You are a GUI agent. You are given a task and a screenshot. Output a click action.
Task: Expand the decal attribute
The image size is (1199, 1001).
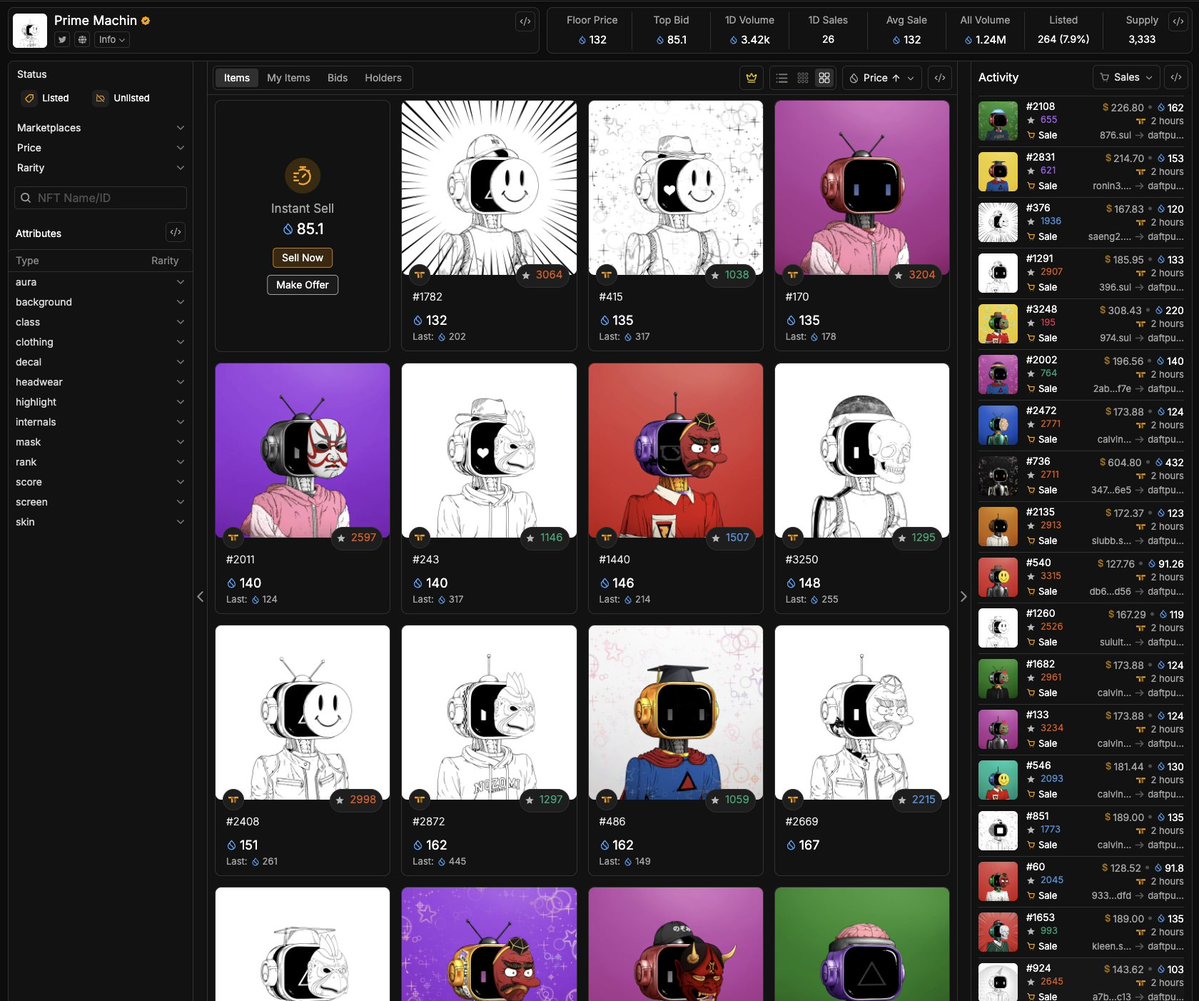point(100,362)
